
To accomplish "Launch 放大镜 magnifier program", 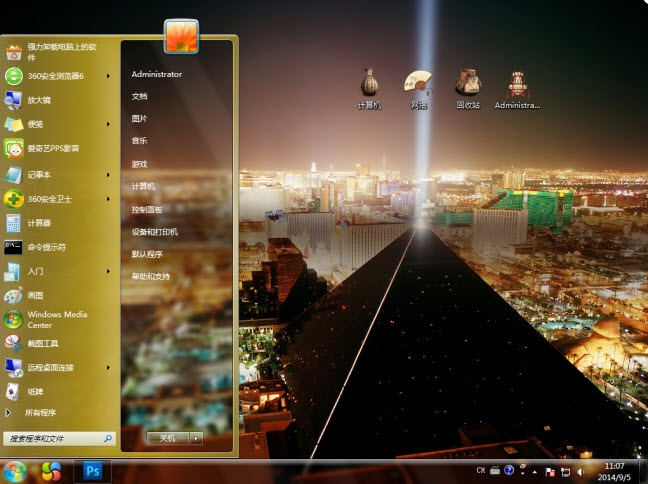I will (x=40, y=100).
